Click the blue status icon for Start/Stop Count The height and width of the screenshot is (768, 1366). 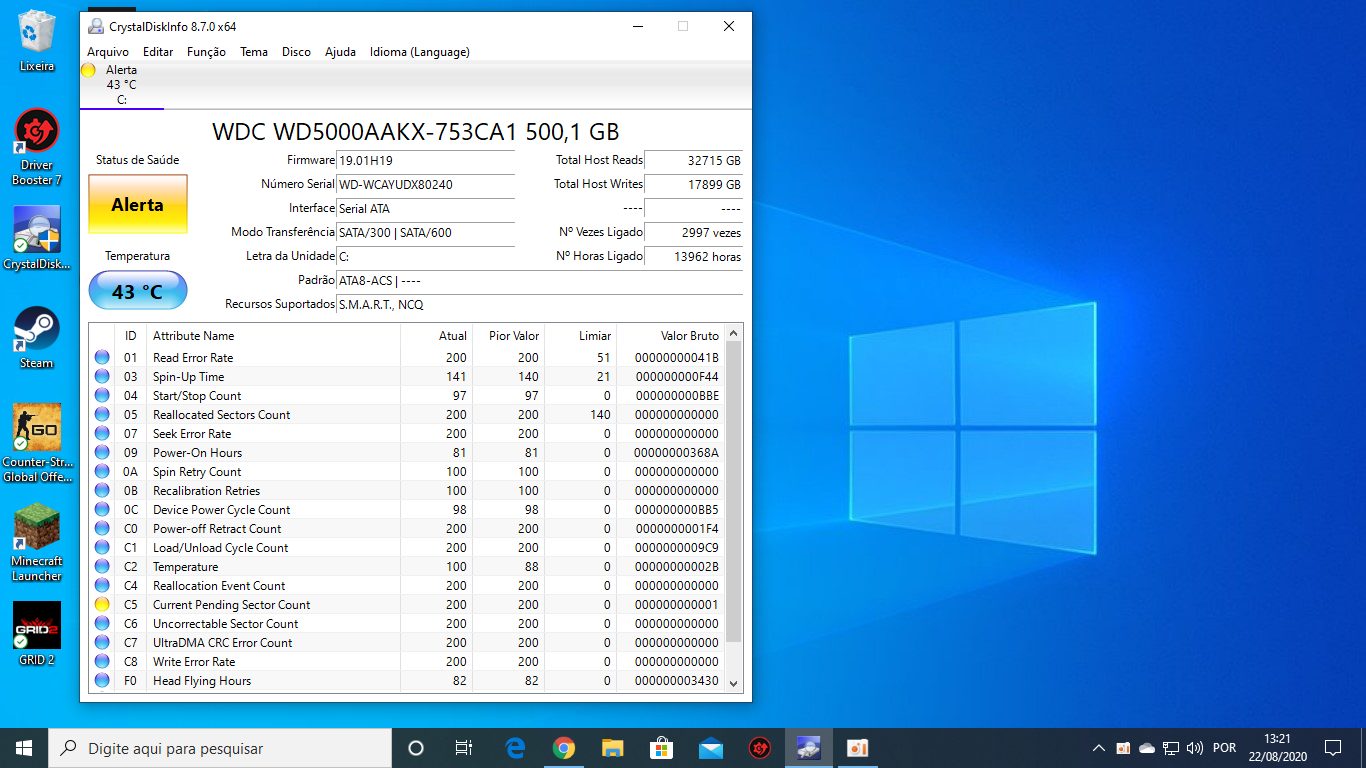click(x=102, y=395)
